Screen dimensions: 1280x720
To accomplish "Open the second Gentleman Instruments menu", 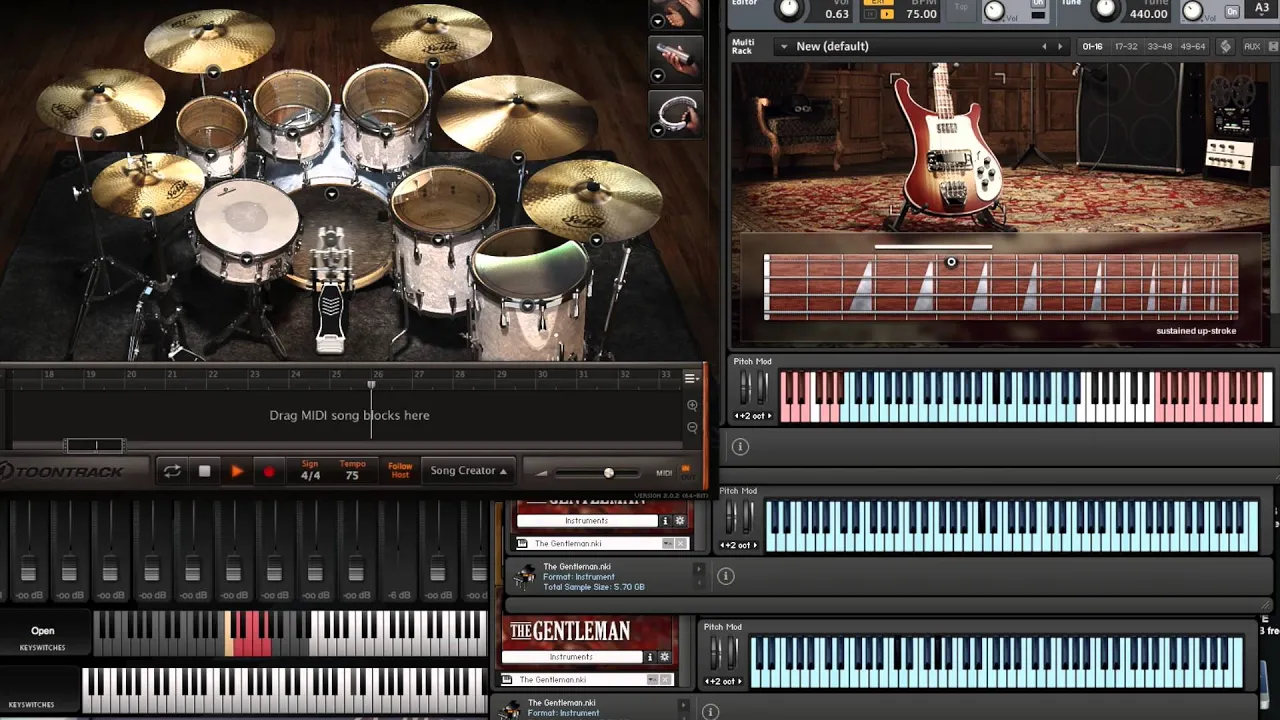I will click(x=572, y=657).
